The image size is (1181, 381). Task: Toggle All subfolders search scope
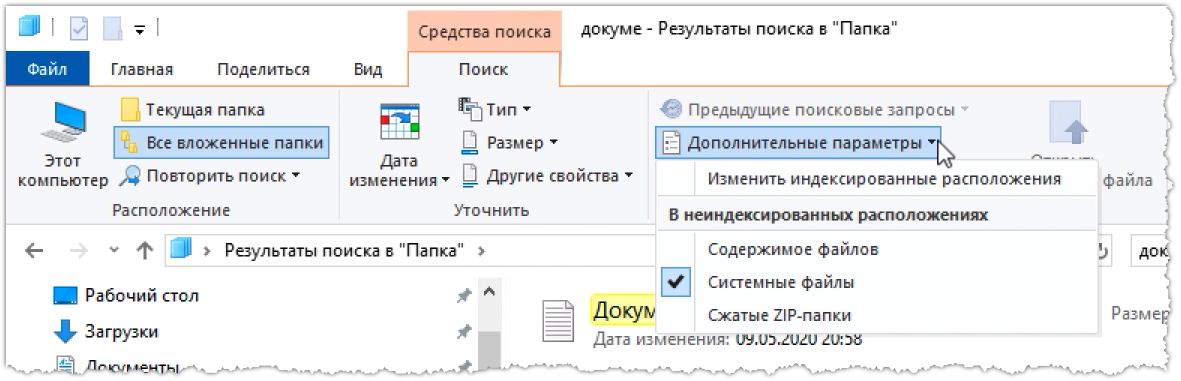pos(222,142)
